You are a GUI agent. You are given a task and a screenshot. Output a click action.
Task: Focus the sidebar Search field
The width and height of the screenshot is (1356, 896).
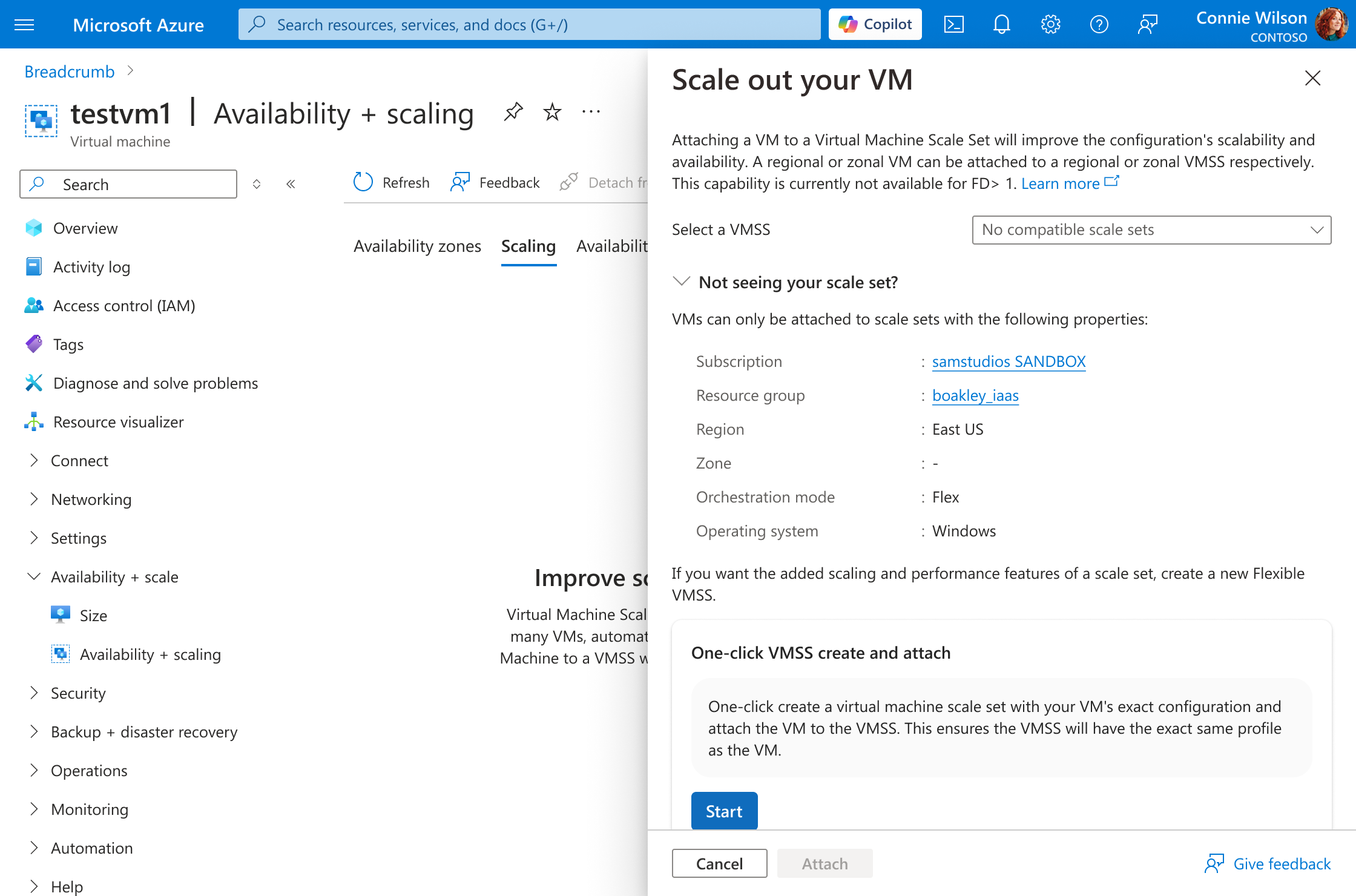[x=128, y=184]
